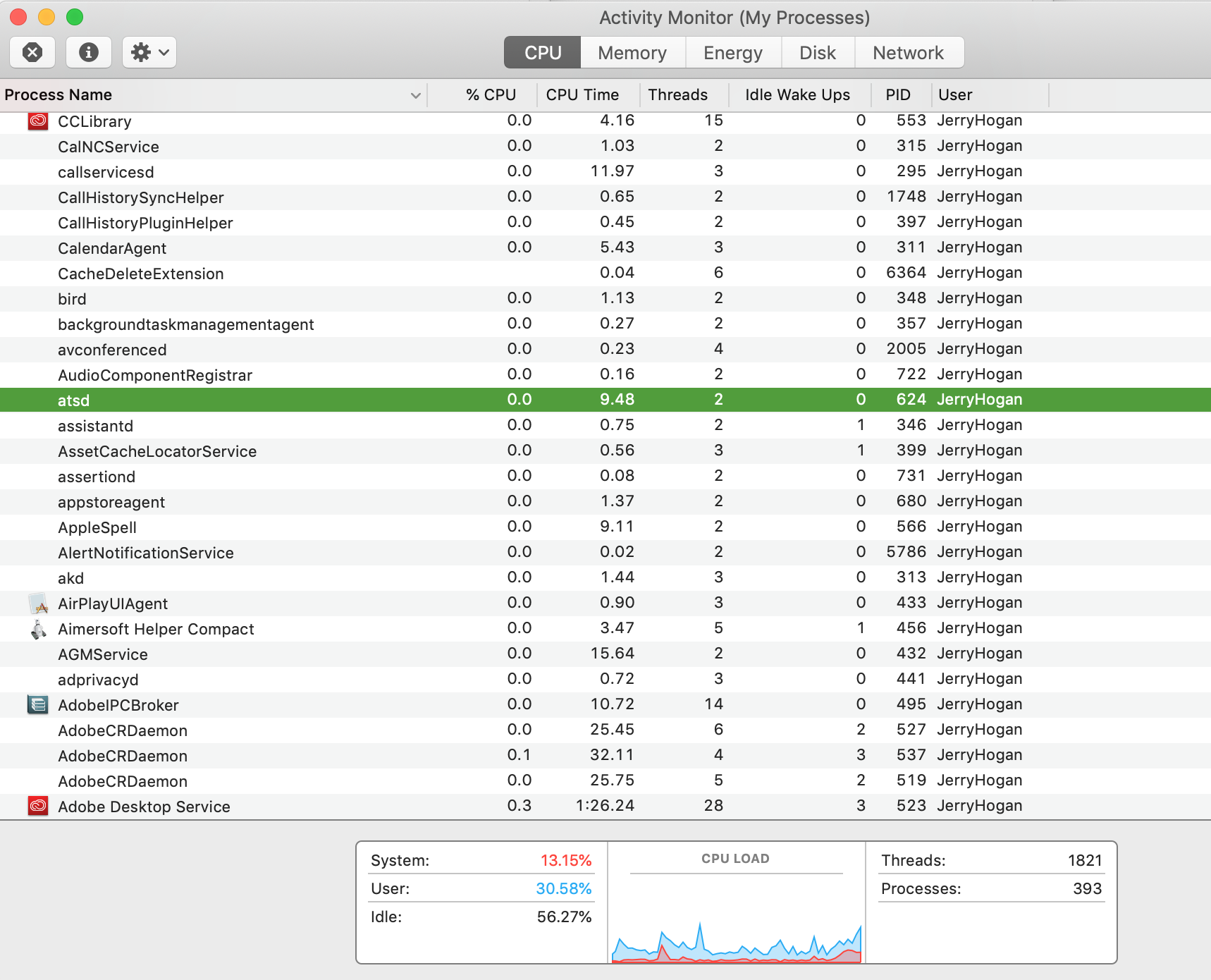
Task: Select the AssetCacheLocatorService process
Action: (x=605, y=451)
